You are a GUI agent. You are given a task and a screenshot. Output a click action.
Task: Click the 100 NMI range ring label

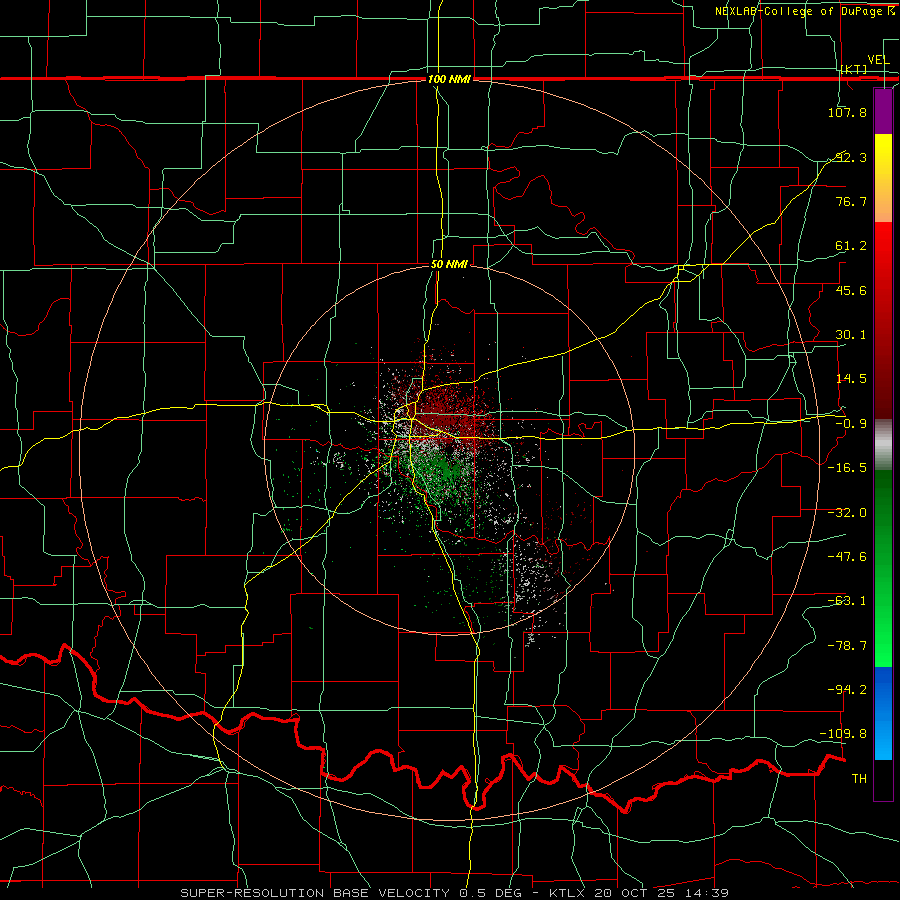pyautogui.click(x=449, y=79)
